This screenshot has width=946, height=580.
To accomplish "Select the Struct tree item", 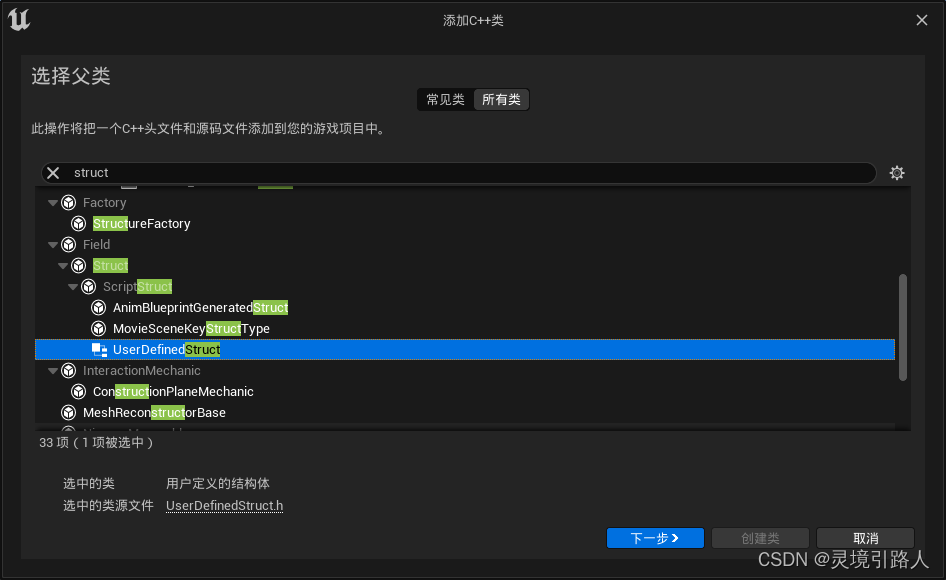I will click(110, 265).
